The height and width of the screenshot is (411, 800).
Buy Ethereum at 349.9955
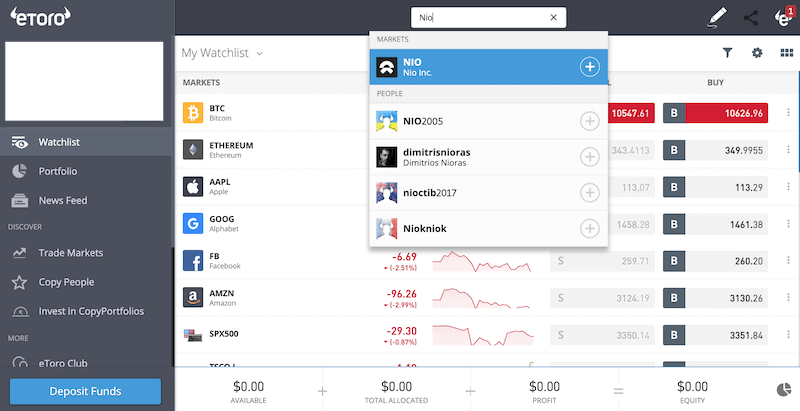[715, 150]
